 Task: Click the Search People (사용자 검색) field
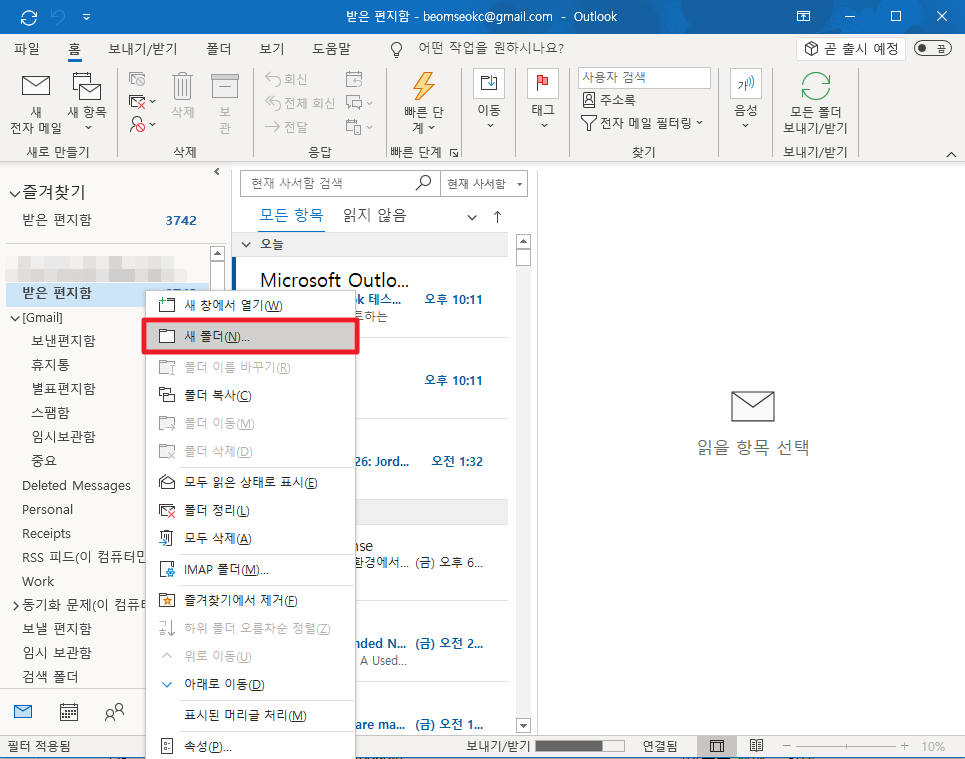[x=644, y=78]
